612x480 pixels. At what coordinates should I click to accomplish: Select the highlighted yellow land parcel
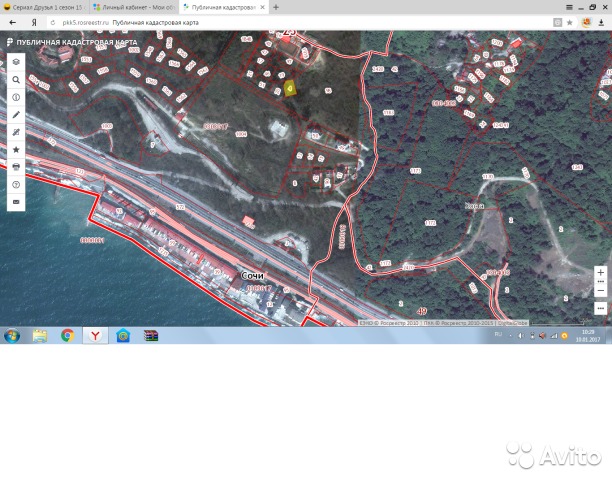click(x=290, y=89)
